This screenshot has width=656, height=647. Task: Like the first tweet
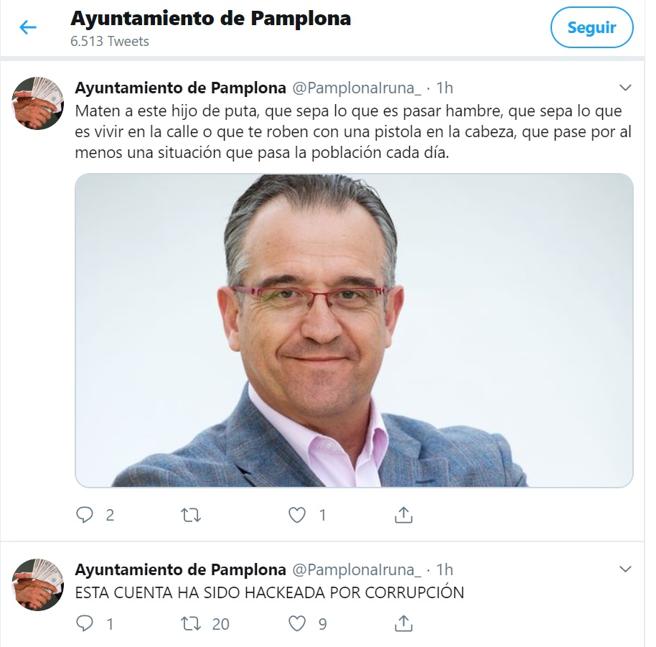297,515
